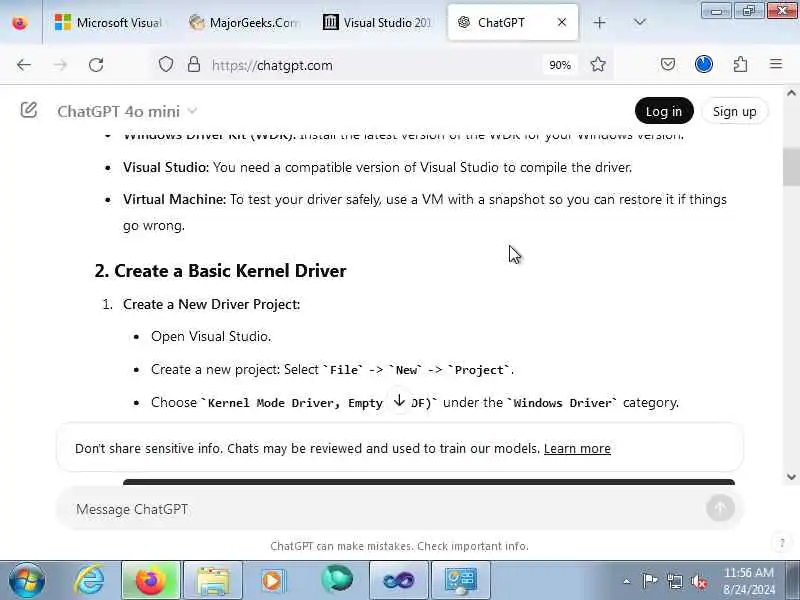Viewport: 800px width, 600px height.
Task: Open Firefox application hamburger menu
Action: 776,64
